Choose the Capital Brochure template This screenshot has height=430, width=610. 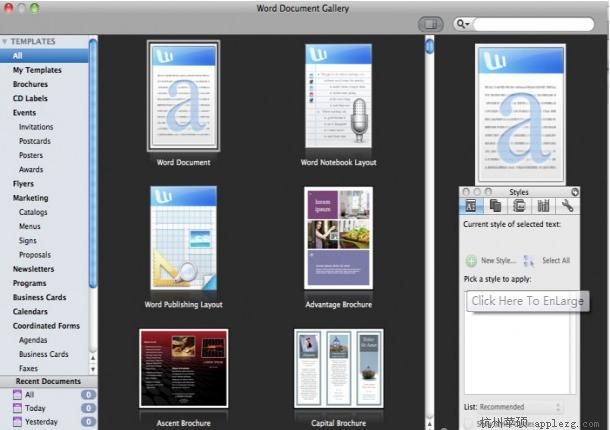338,368
